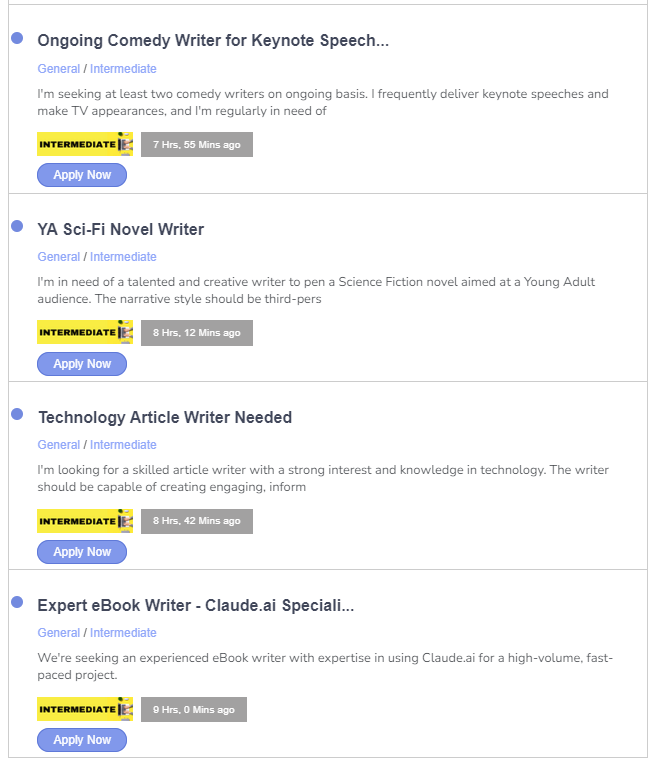Click Intermediate badge icon under Expert eBook listing

click(x=85, y=709)
